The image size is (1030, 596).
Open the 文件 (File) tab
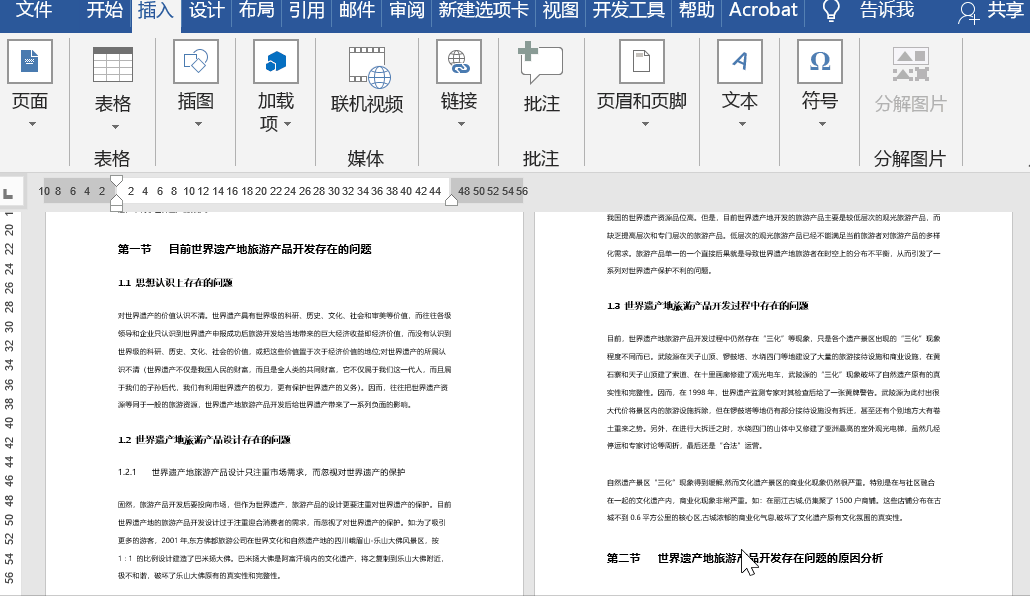pyautogui.click(x=33, y=10)
